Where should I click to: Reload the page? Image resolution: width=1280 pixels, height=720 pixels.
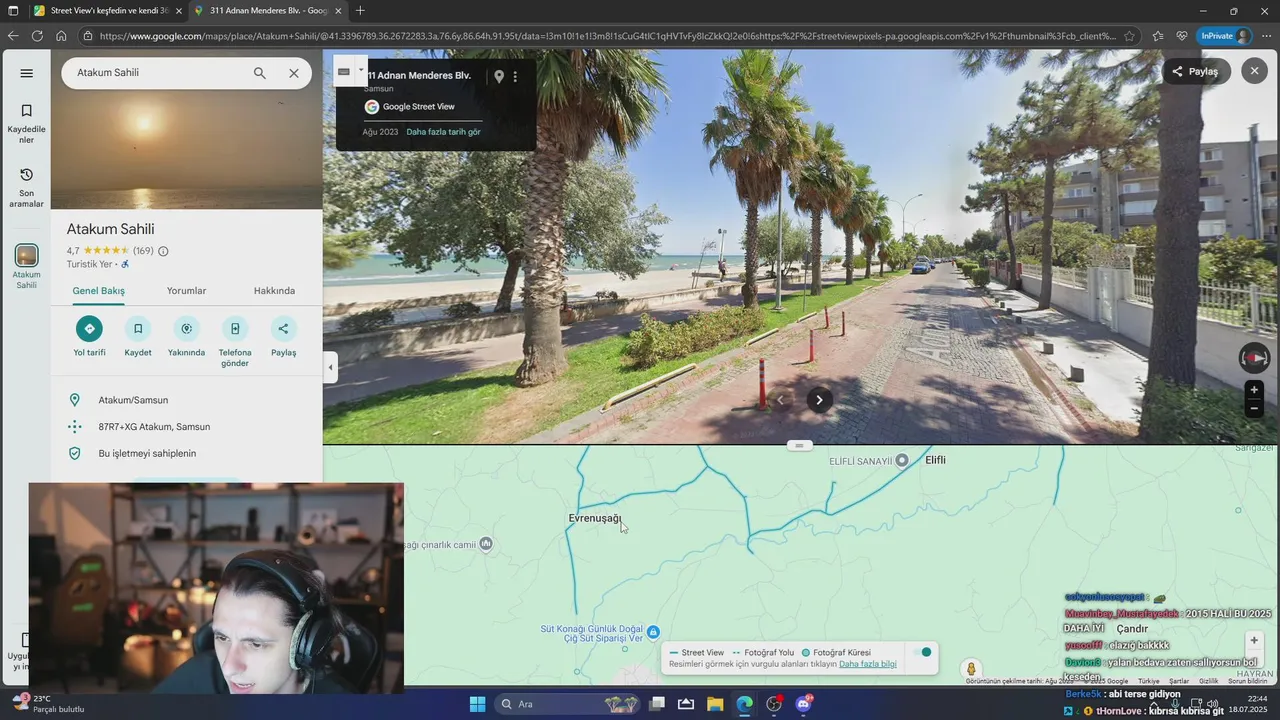(37, 36)
